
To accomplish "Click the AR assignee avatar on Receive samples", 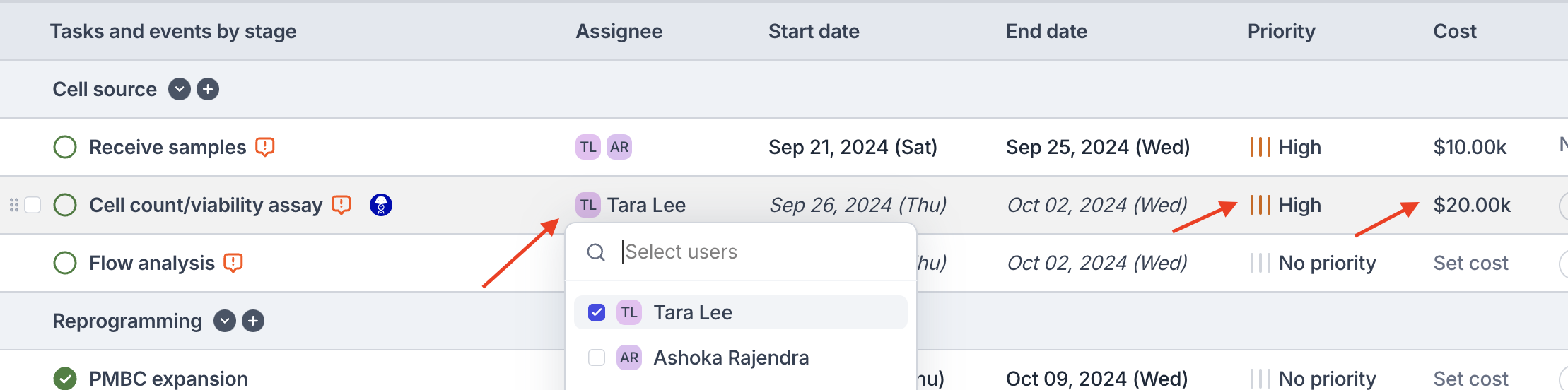I will click(x=619, y=147).
